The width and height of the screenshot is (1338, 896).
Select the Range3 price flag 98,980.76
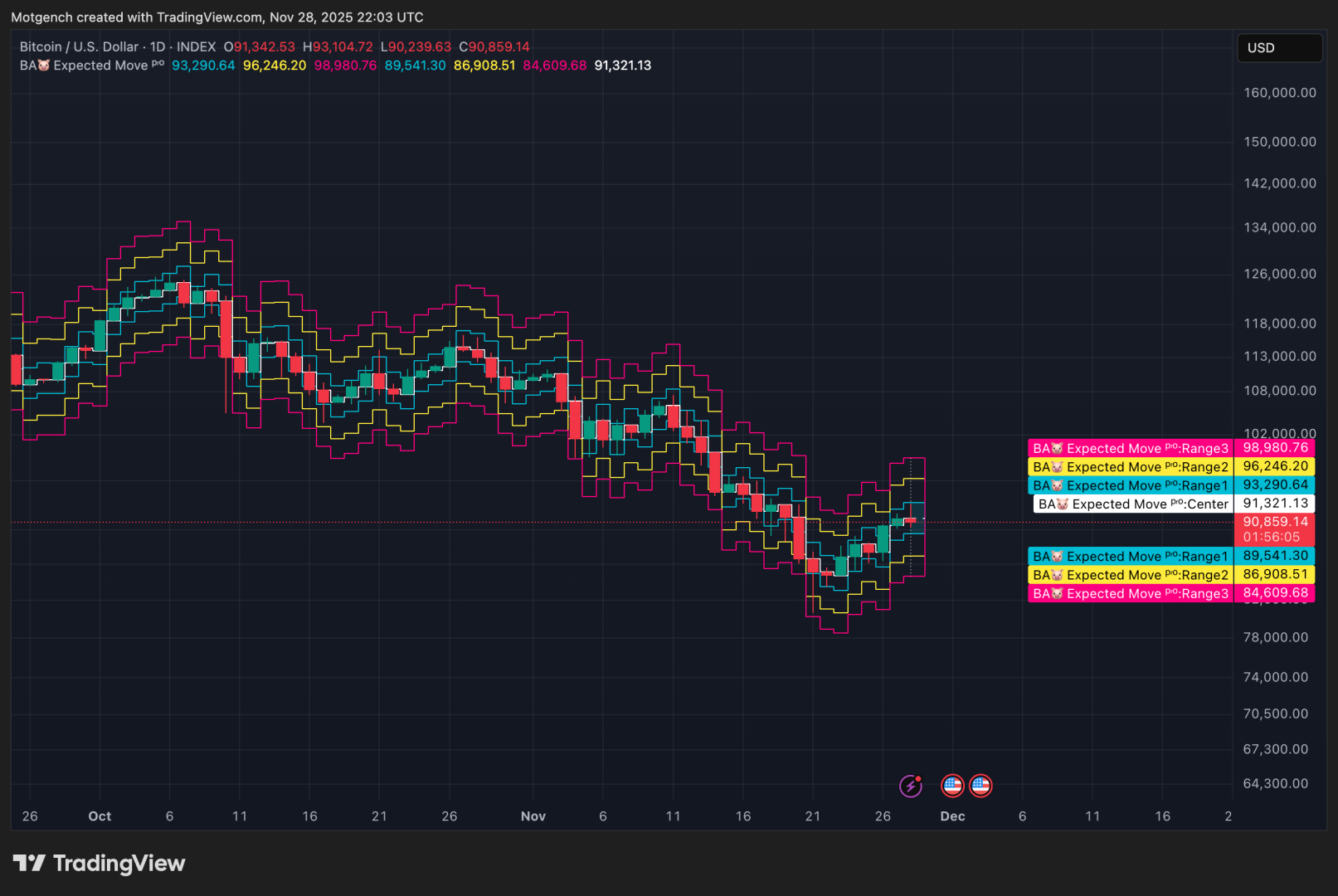coord(1277,447)
